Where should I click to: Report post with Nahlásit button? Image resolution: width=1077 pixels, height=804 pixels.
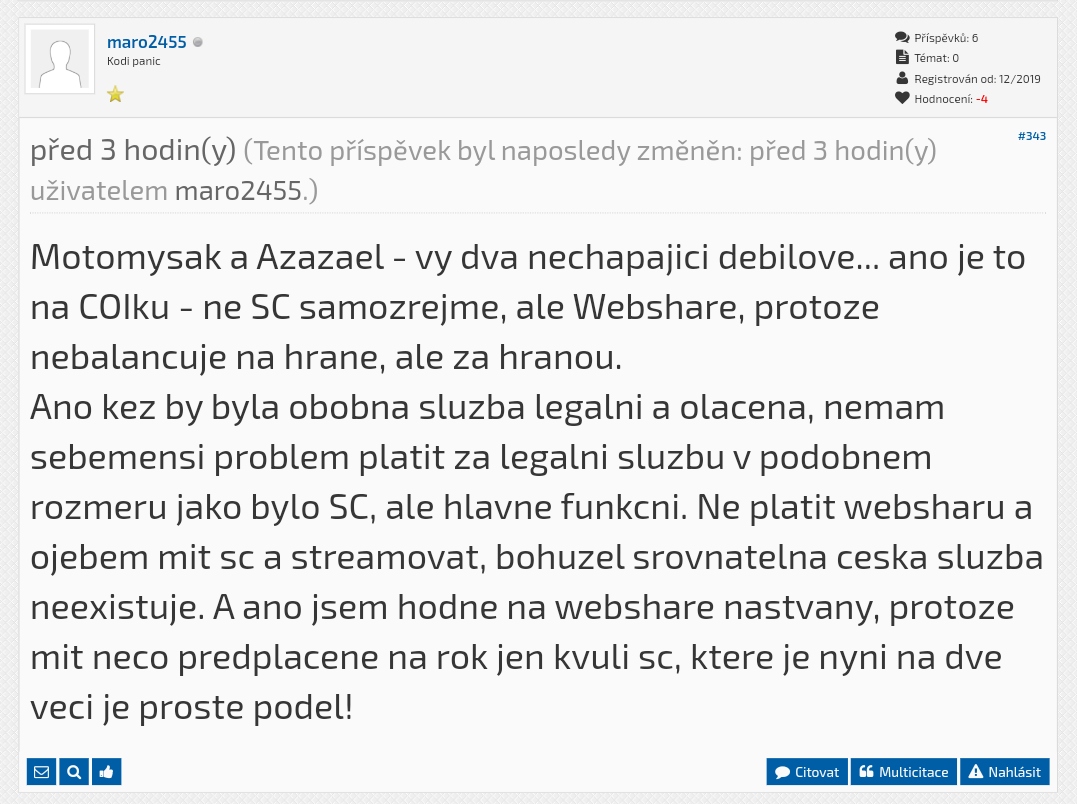tap(1005, 772)
